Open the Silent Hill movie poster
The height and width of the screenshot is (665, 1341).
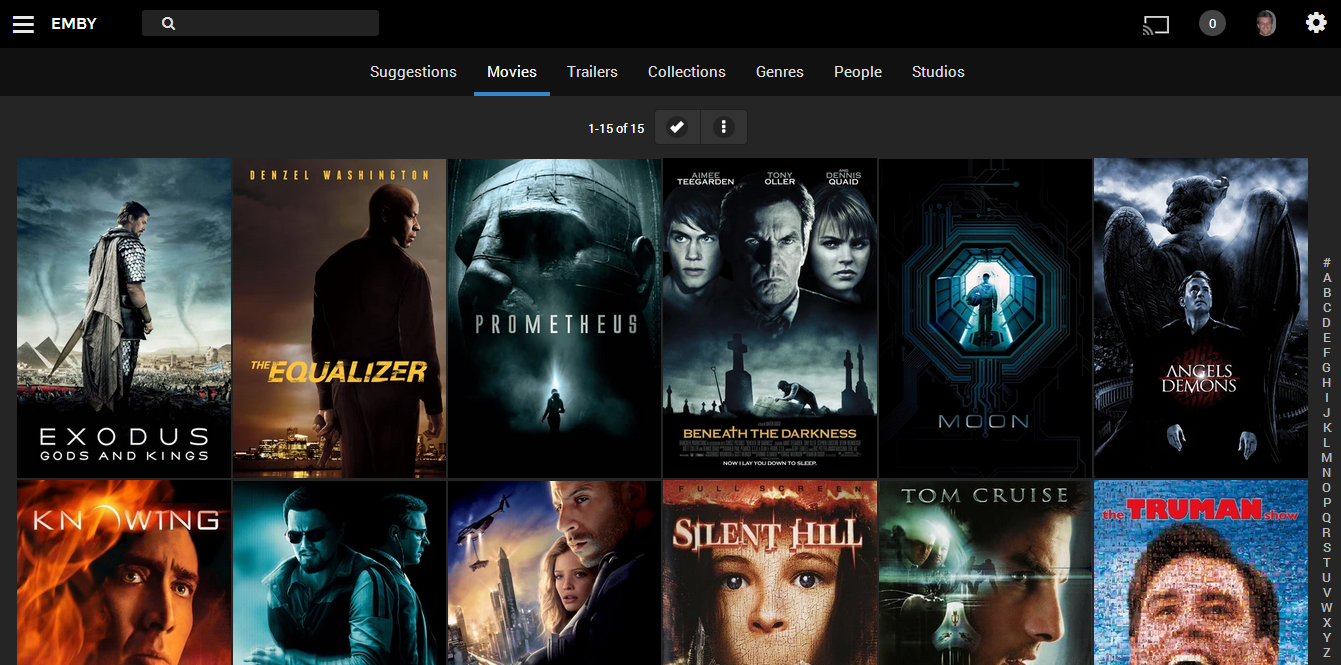coord(770,572)
